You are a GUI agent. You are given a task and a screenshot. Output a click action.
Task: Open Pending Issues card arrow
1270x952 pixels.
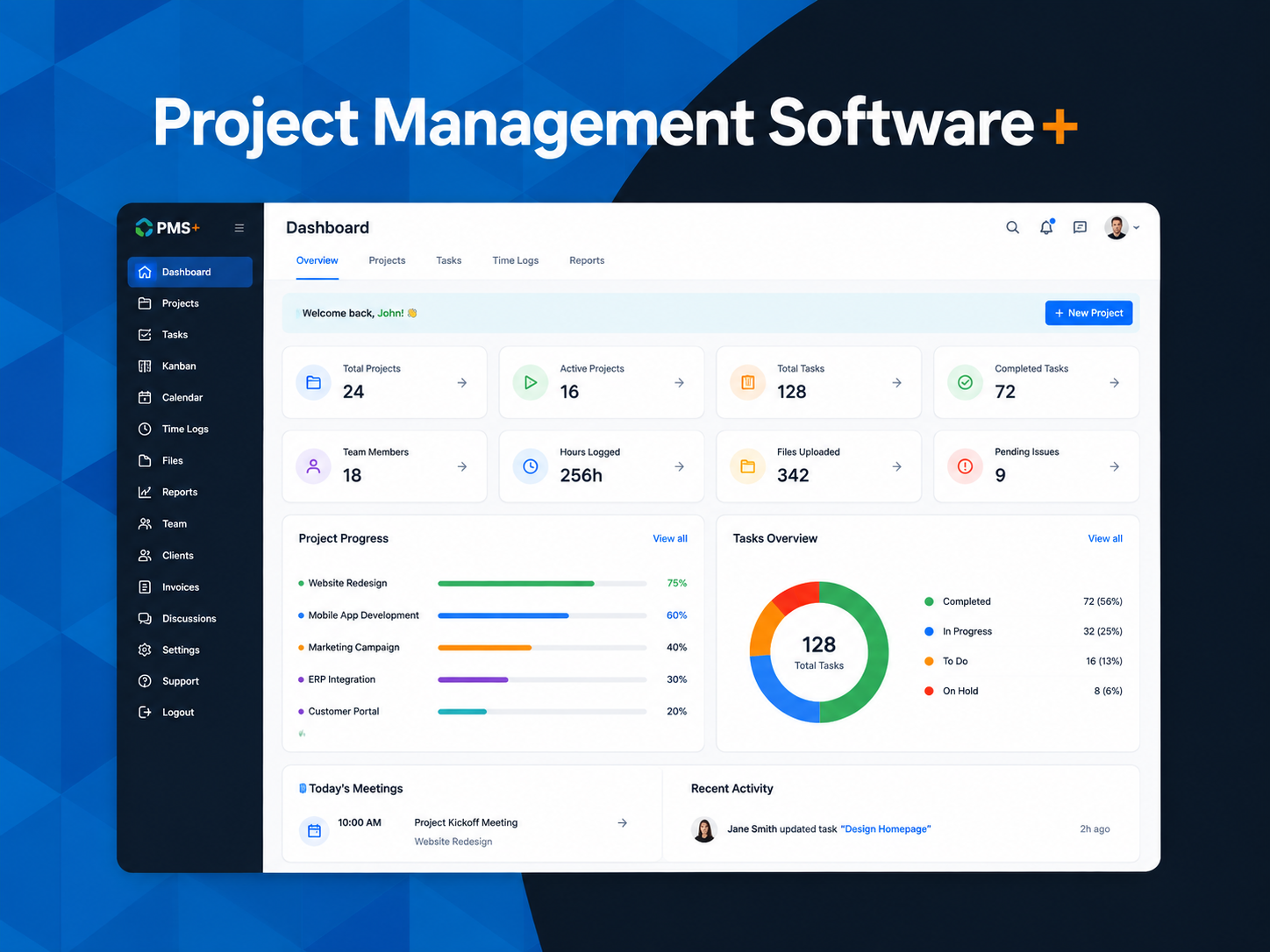pyautogui.click(x=1115, y=467)
